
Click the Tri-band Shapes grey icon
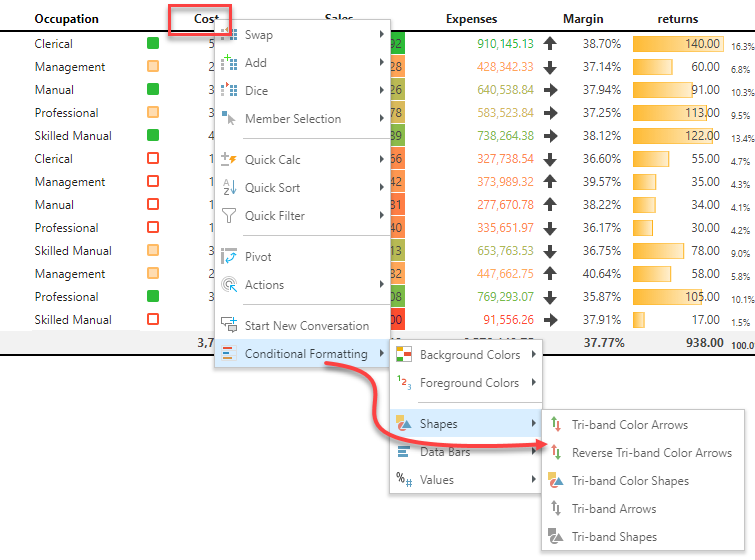click(556, 536)
